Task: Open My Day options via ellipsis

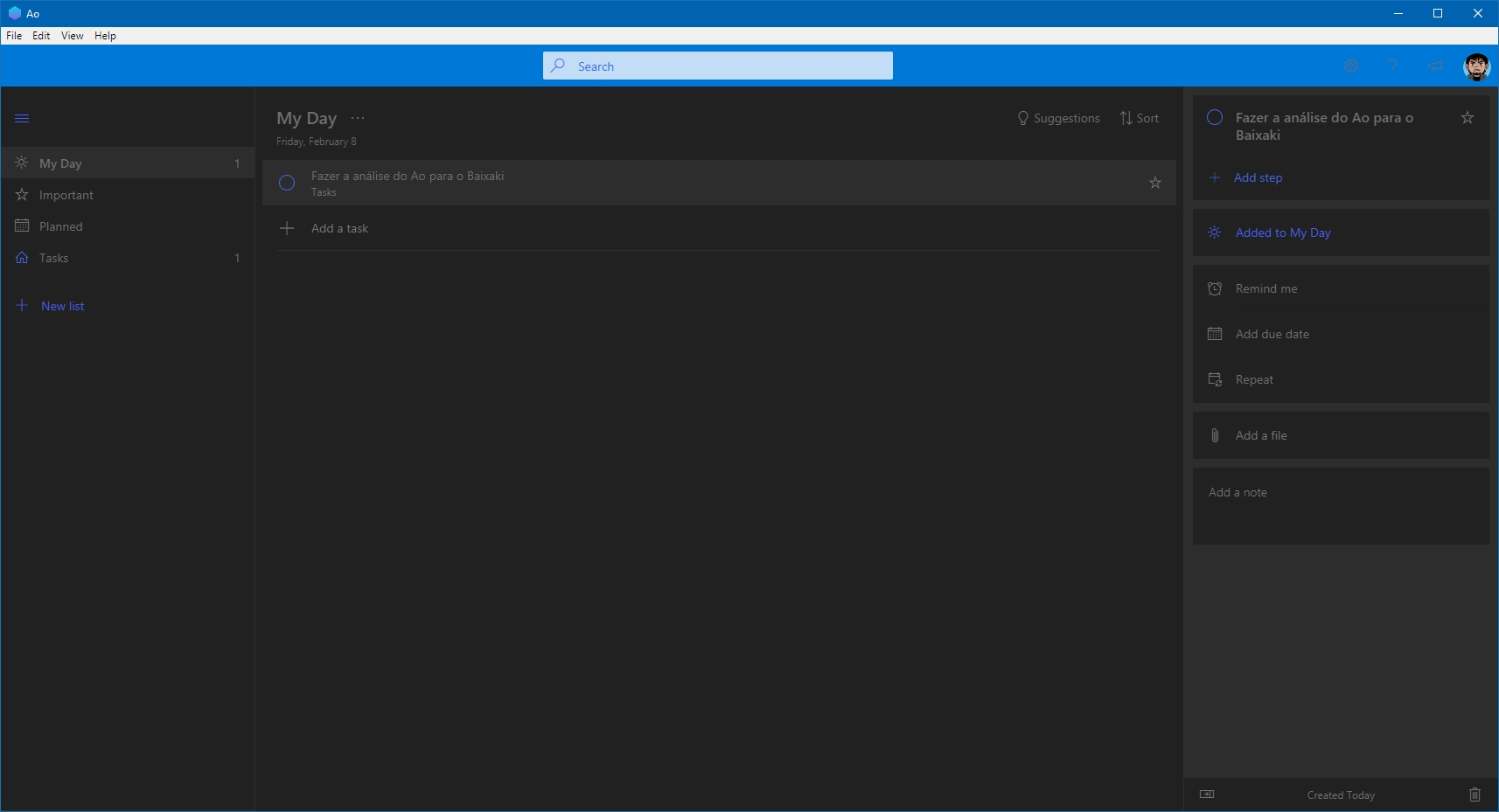Action: 358,118
